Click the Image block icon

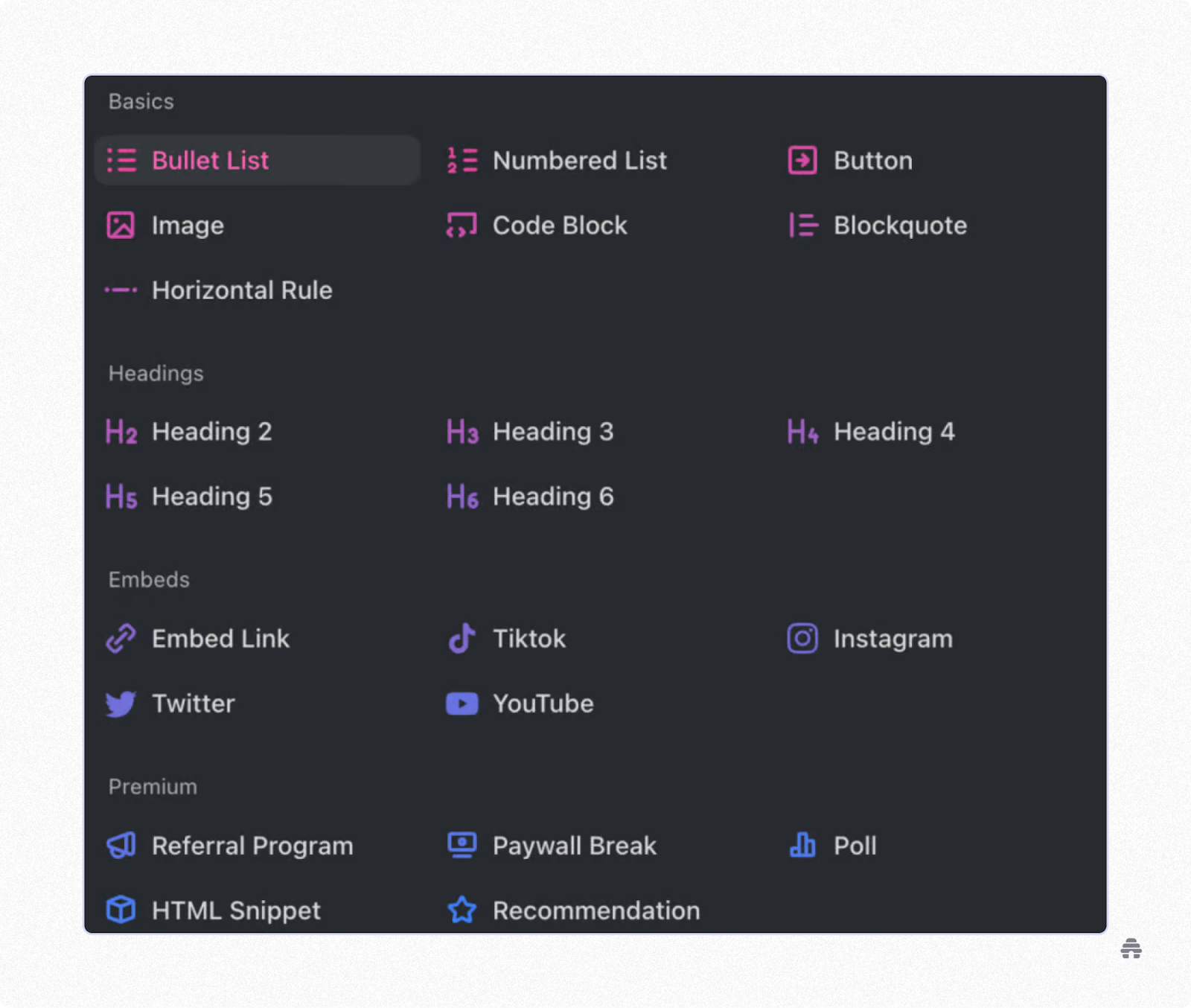[x=121, y=225]
